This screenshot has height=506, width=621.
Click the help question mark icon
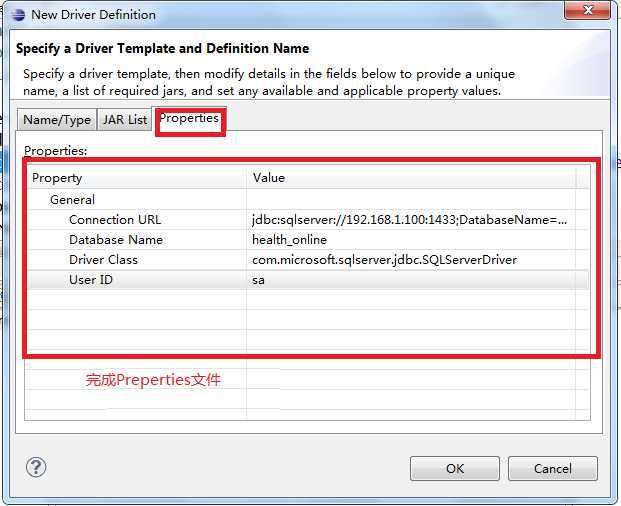[x=36, y=467]
